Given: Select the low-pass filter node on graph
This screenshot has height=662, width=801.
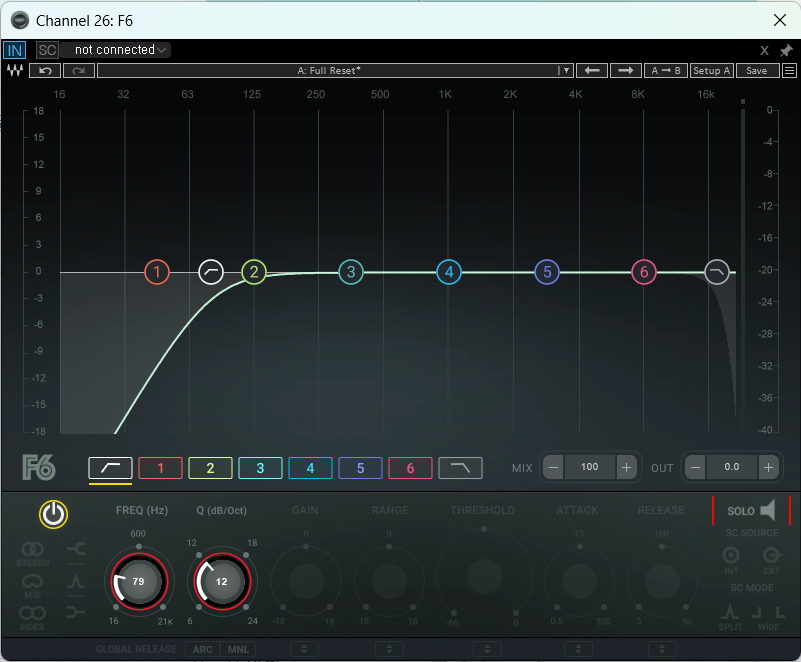Looking at the screenshot, I should tap(717, 272).
